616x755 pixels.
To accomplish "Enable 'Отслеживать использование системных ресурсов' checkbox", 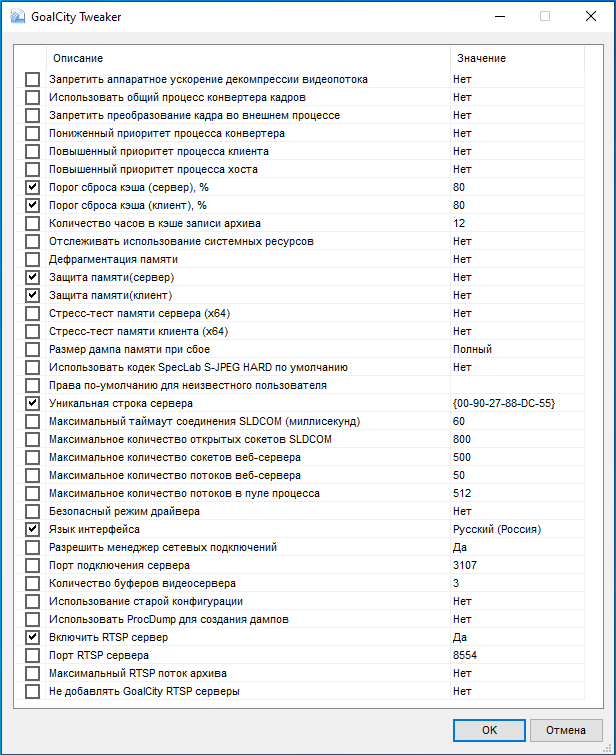I will [32, 241].
